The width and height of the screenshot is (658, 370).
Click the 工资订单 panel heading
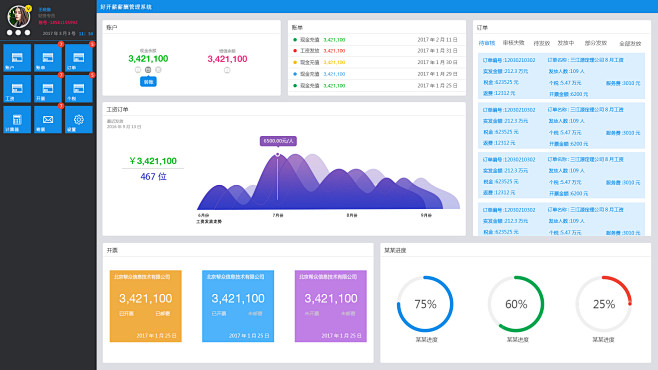[117, 109]
